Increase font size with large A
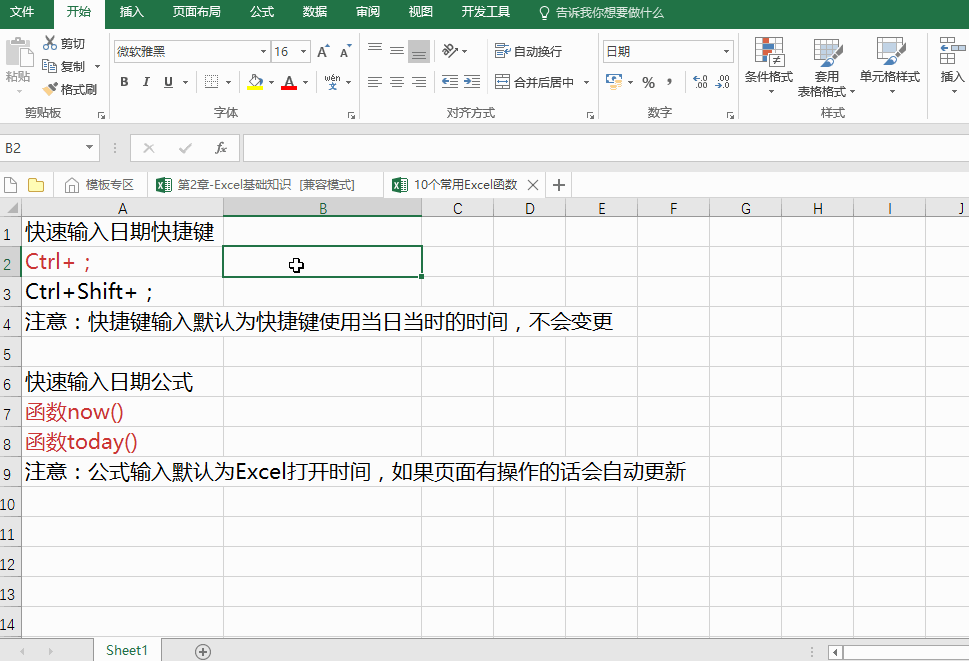 (323, 51)
